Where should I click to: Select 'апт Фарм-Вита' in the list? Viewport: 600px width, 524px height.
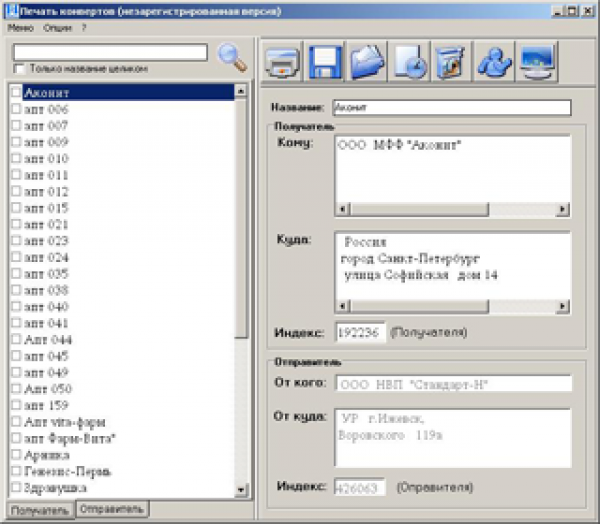coord(70,438)
